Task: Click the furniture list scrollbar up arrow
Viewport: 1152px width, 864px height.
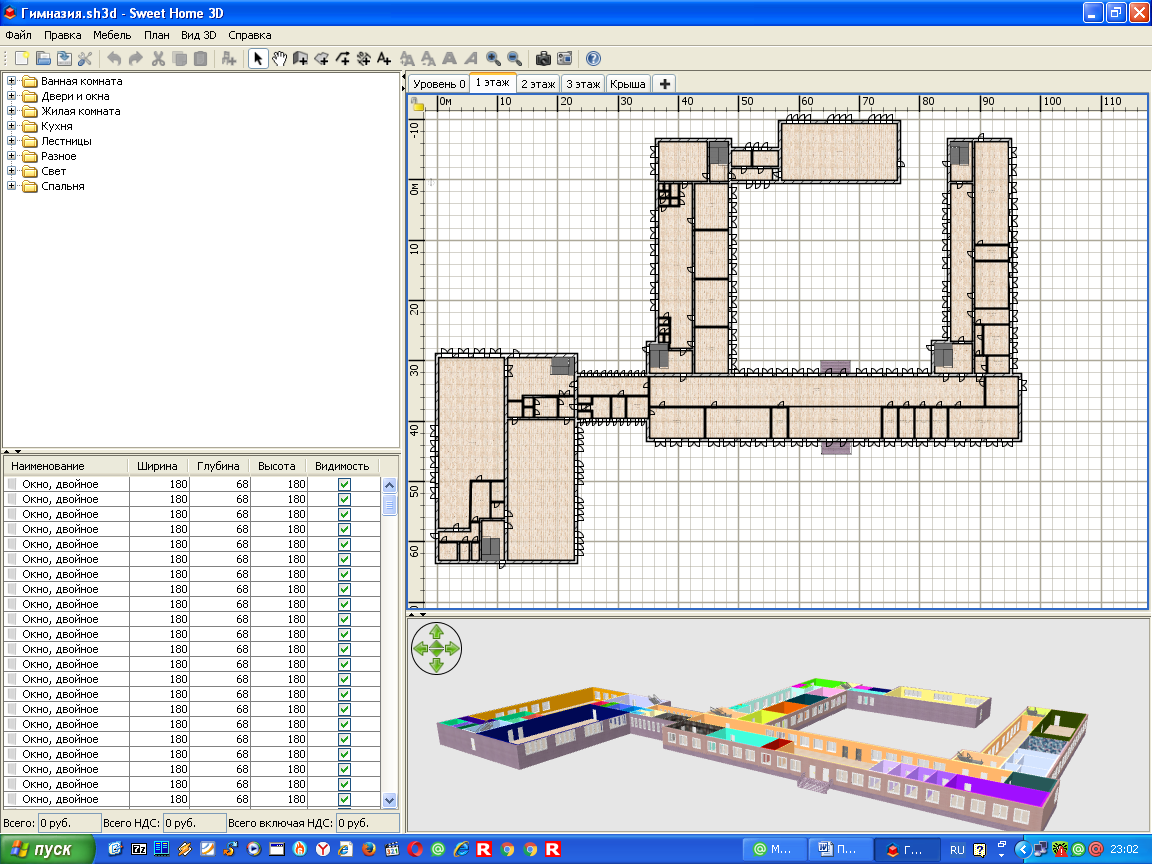Action: coord(389,485)
